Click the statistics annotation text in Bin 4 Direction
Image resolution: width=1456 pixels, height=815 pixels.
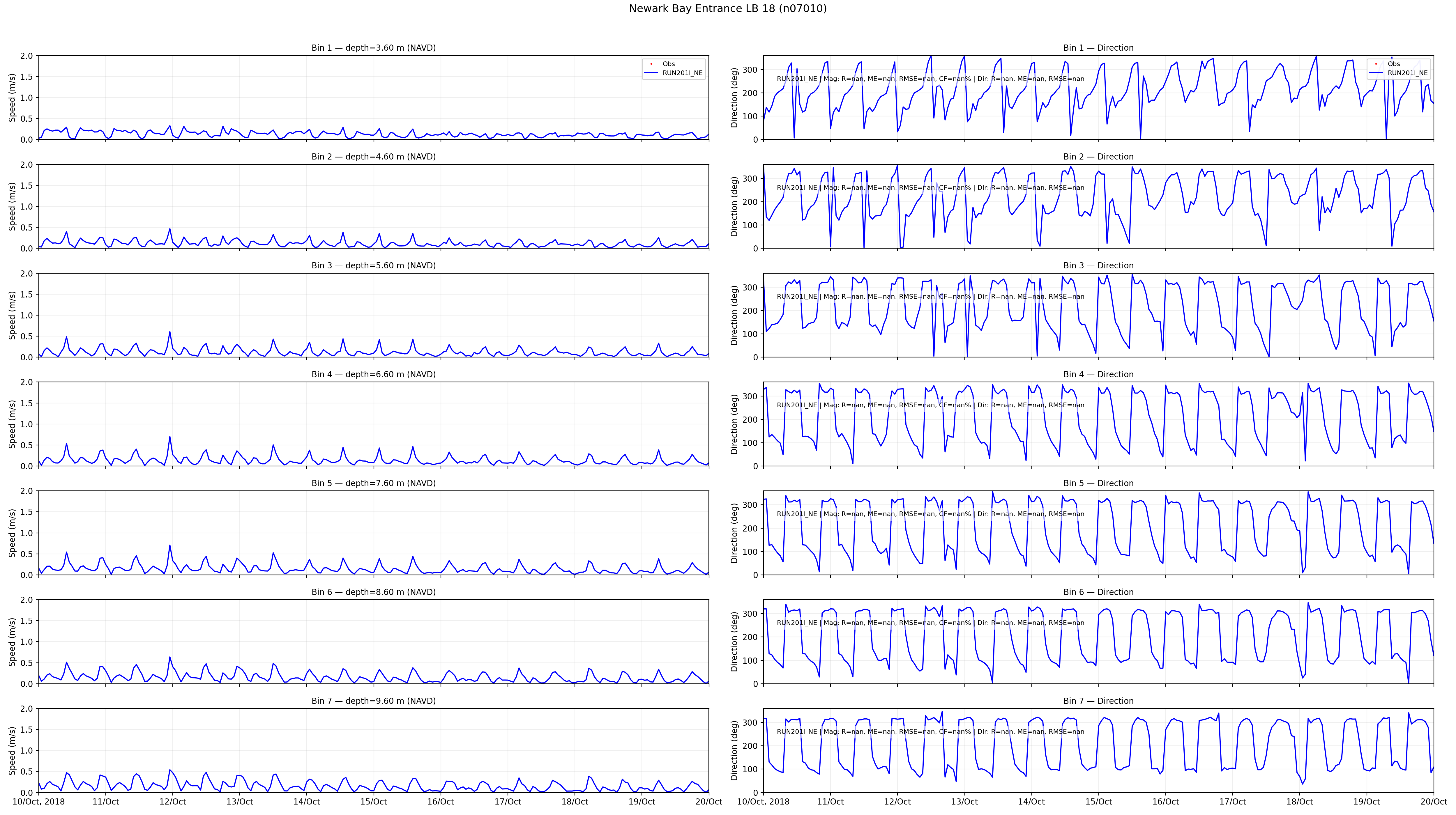pyautogui.click(x=930, y=405)
